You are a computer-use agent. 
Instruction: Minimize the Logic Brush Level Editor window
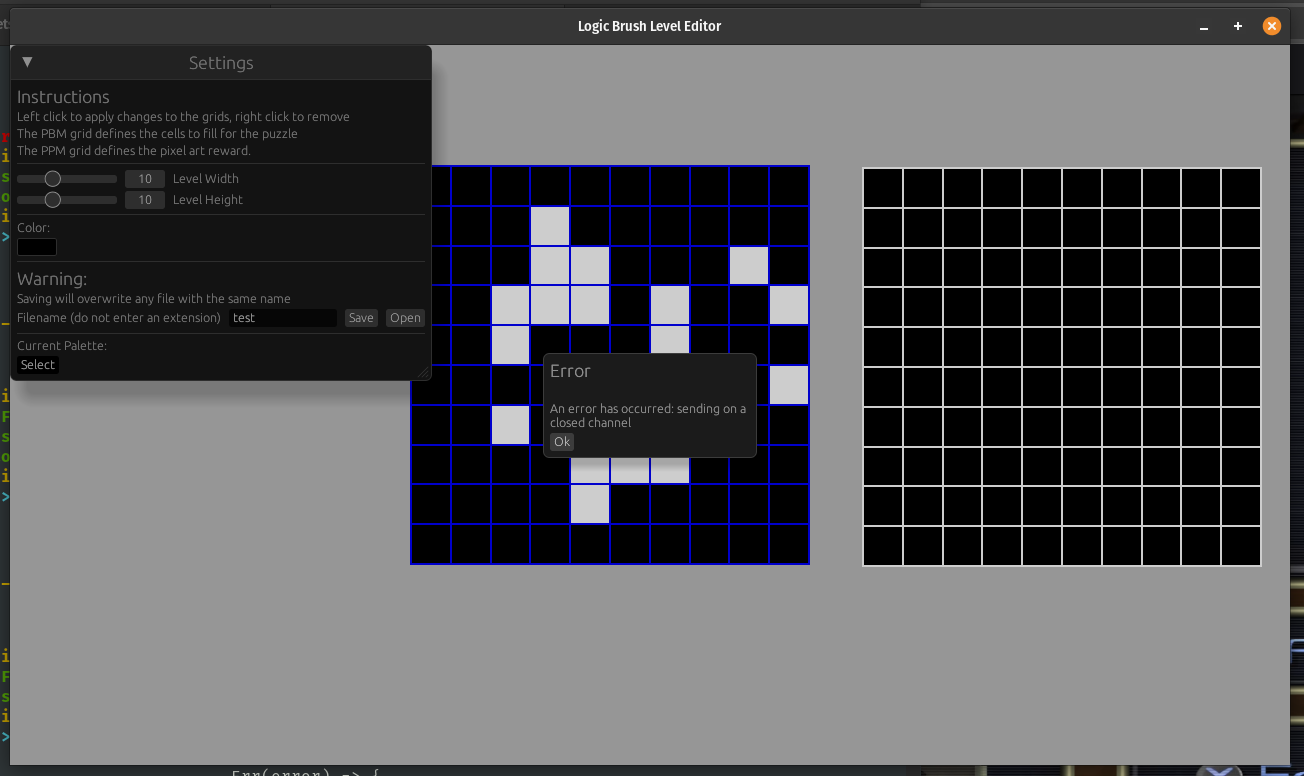(x=1204, y=26)
